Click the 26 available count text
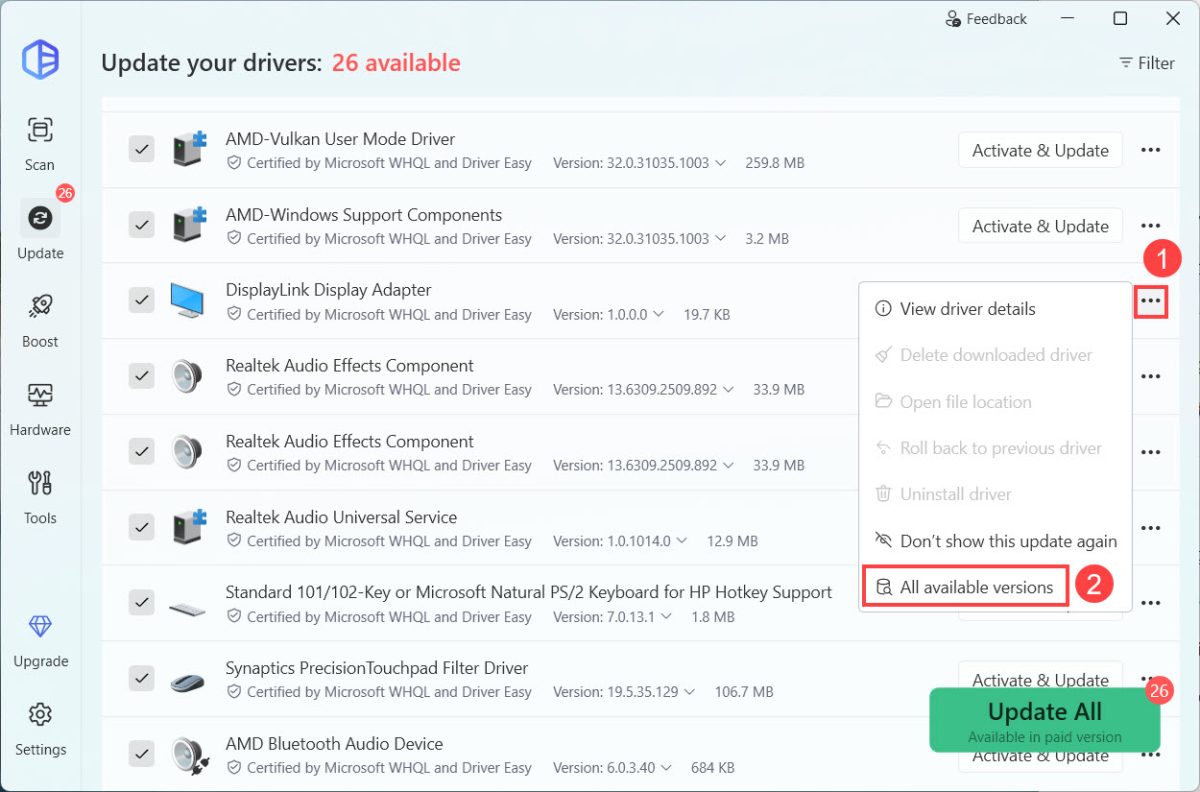Viewport: 1200px width, 792px height. pos(396,63)
